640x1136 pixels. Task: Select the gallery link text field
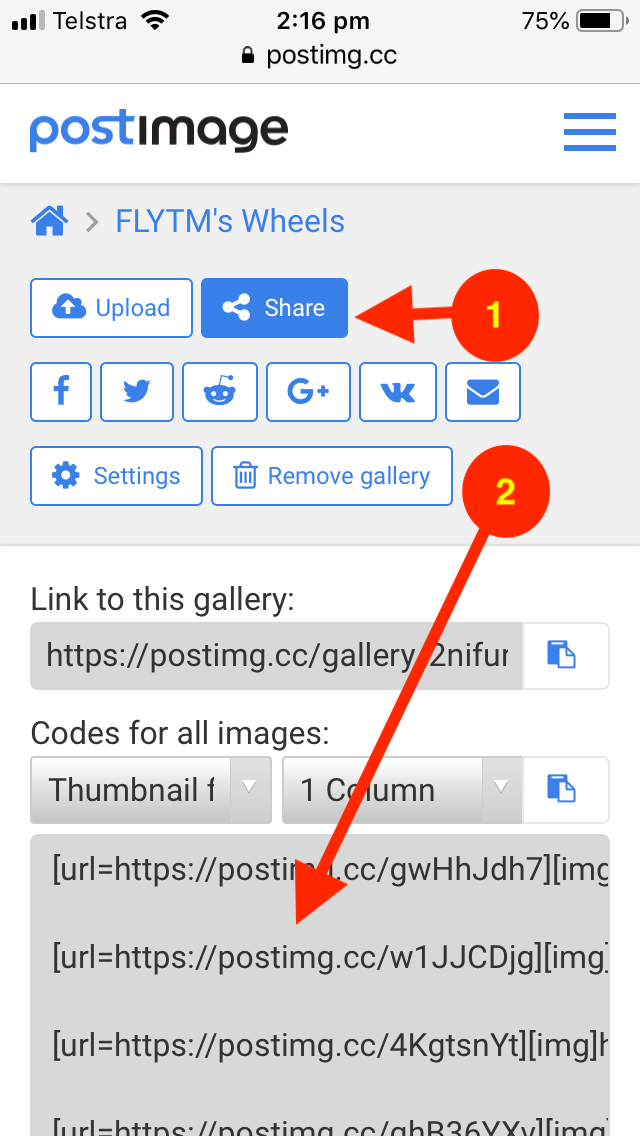[x=276, y=656]
